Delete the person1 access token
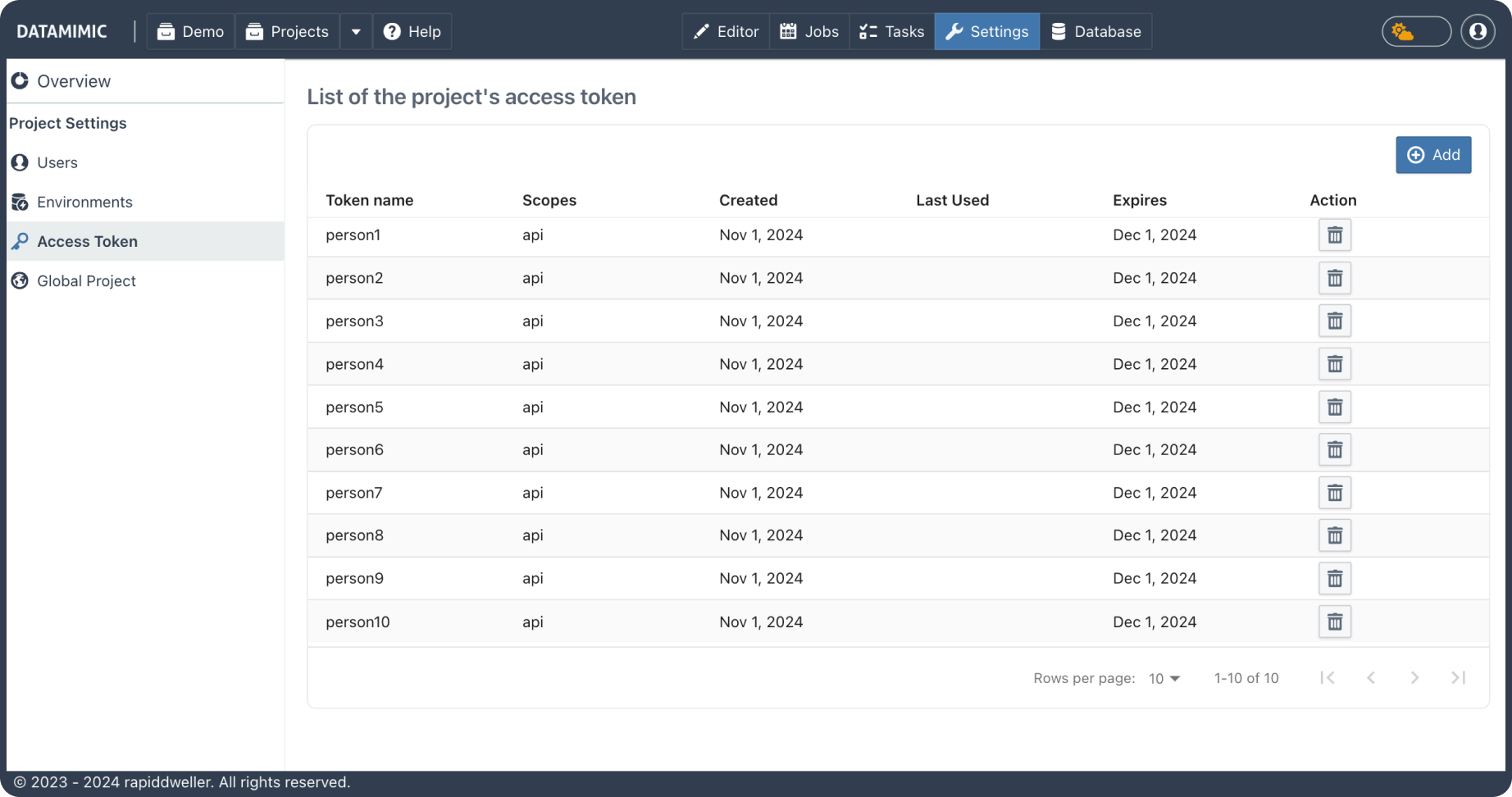 coord(1334,235)
